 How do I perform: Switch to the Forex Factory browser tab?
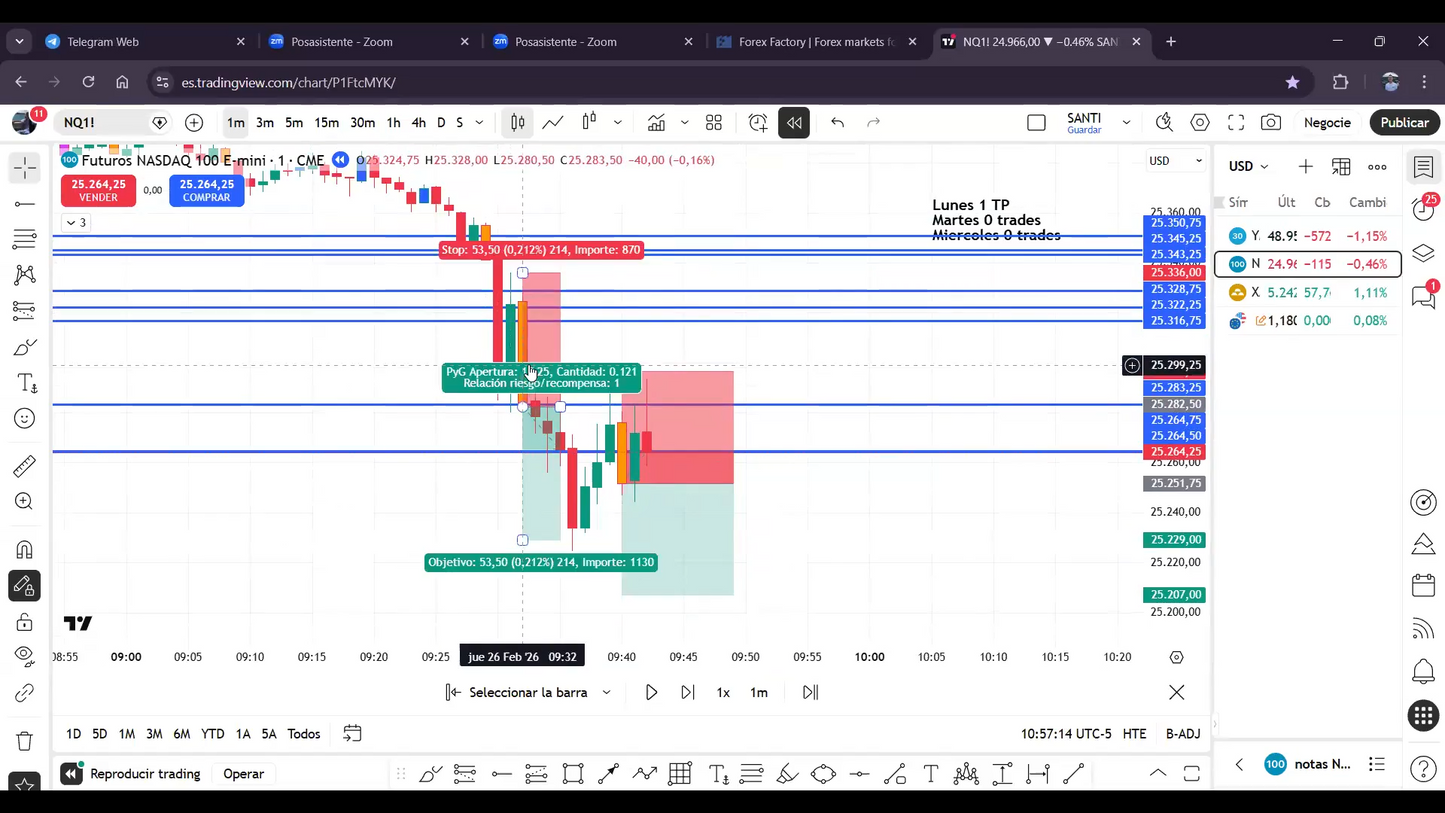(x=815, y=42)
